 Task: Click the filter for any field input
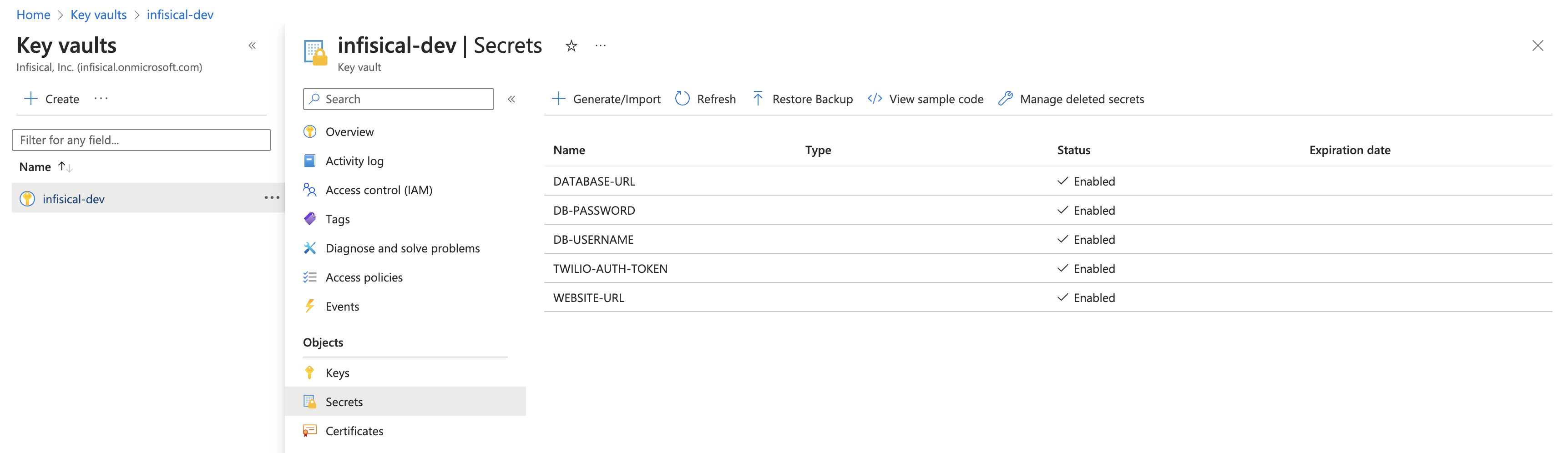click(141, 140)
